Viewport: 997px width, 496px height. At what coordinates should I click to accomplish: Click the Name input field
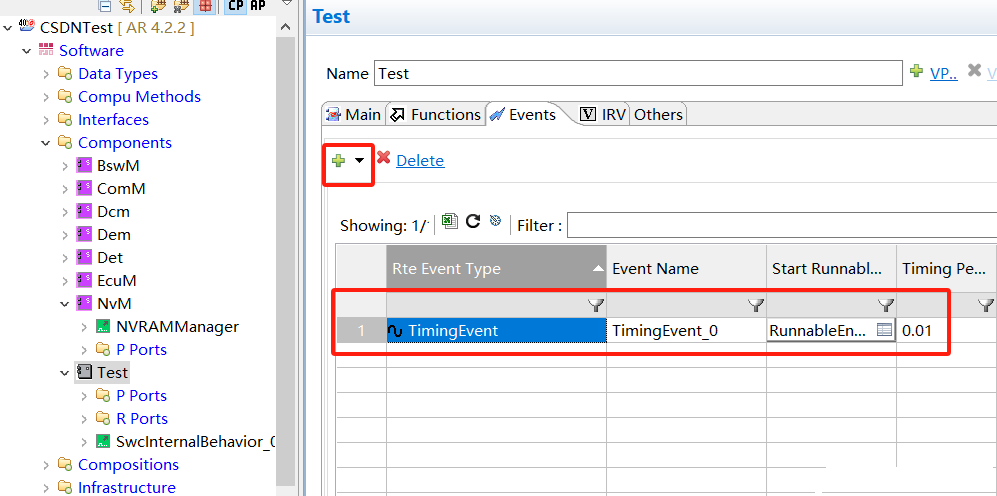click(638, 73)
